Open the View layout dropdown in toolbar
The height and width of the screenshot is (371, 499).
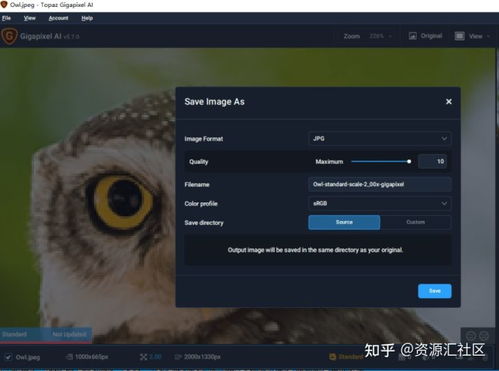tap(479, 36)
